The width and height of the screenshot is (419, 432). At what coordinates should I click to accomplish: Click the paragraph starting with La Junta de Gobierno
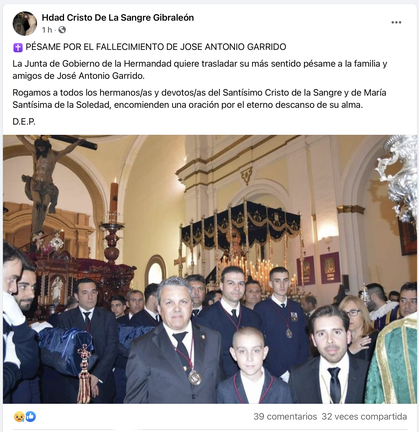pyautogui.click(x=200, y=70)
